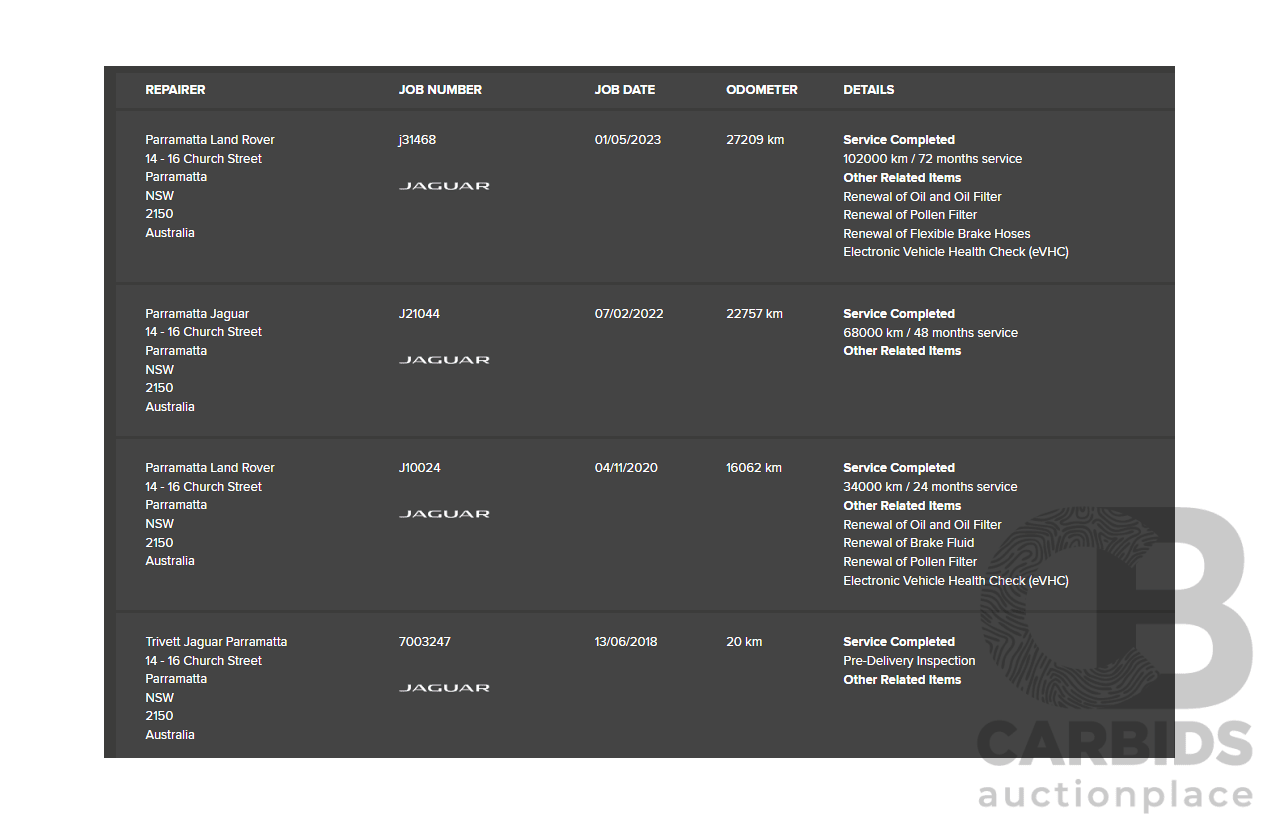Image resolution: width=1280 pixels, height=825 pixels.
Task: Click Parramatta Land Rover in the j31468 row
Action: coord(210,140)
